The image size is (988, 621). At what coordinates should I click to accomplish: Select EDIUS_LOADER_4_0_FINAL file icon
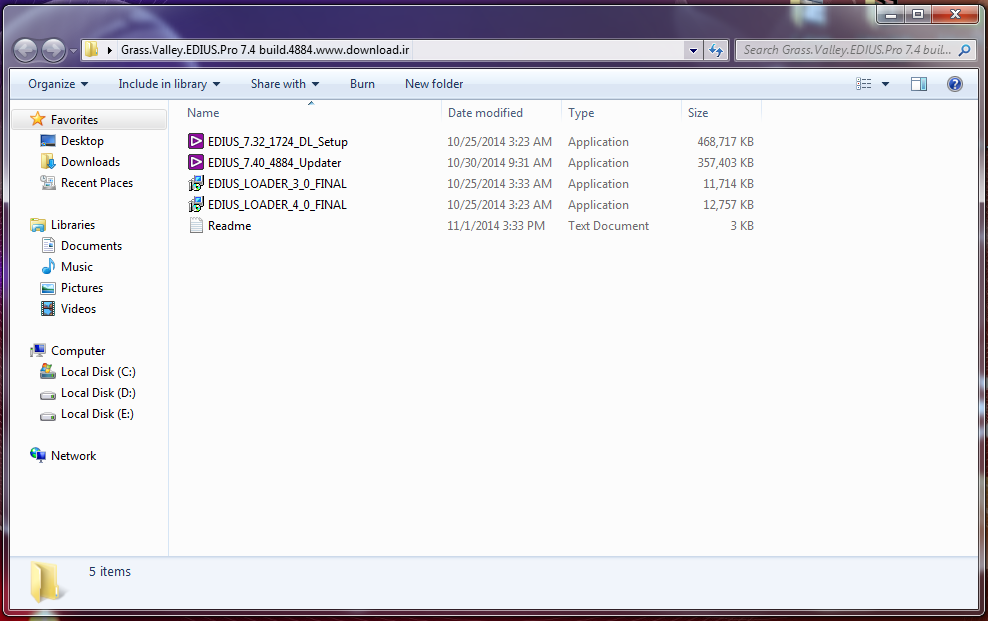point(196,204)
